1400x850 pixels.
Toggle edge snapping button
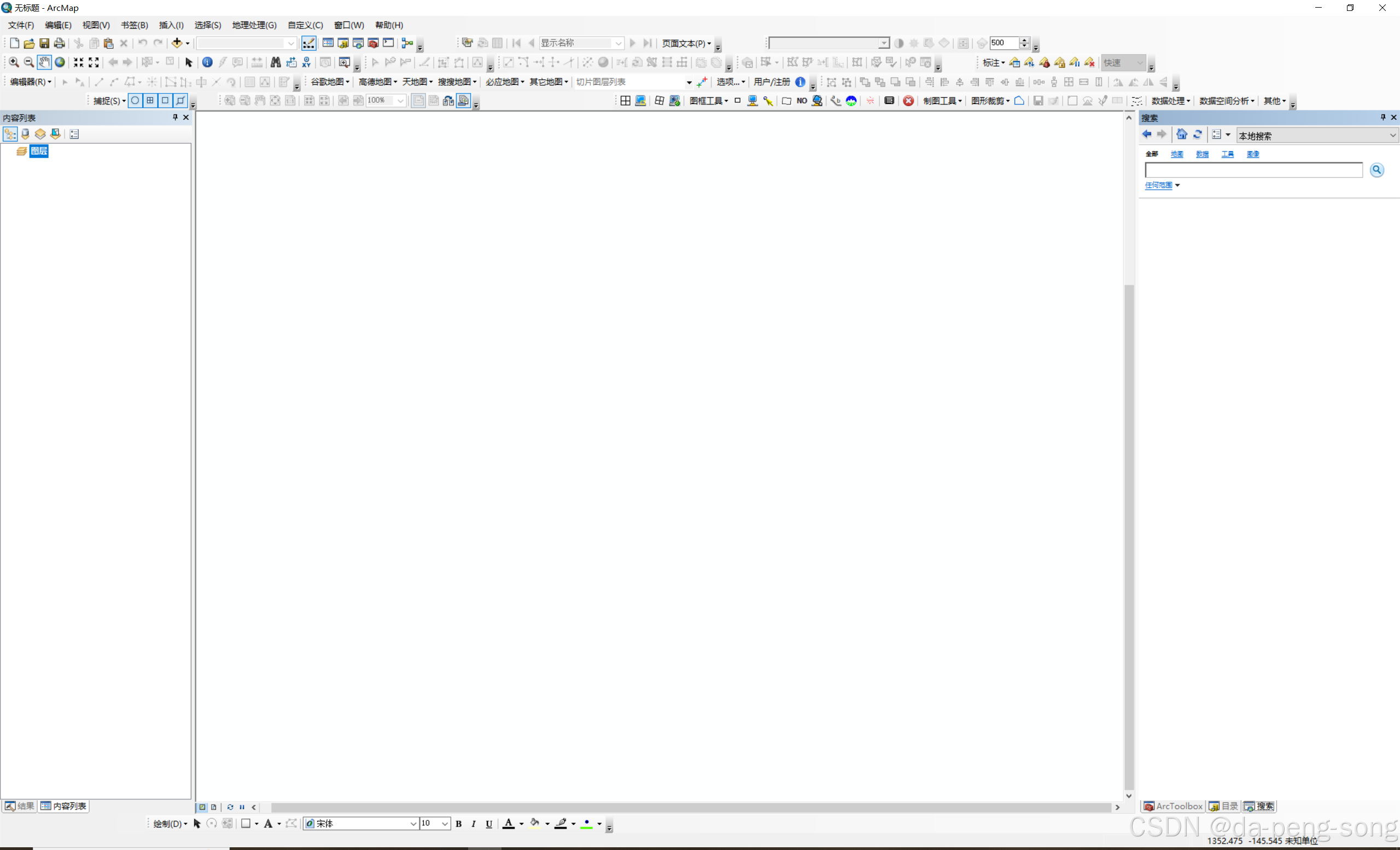[x=180, y=101]
